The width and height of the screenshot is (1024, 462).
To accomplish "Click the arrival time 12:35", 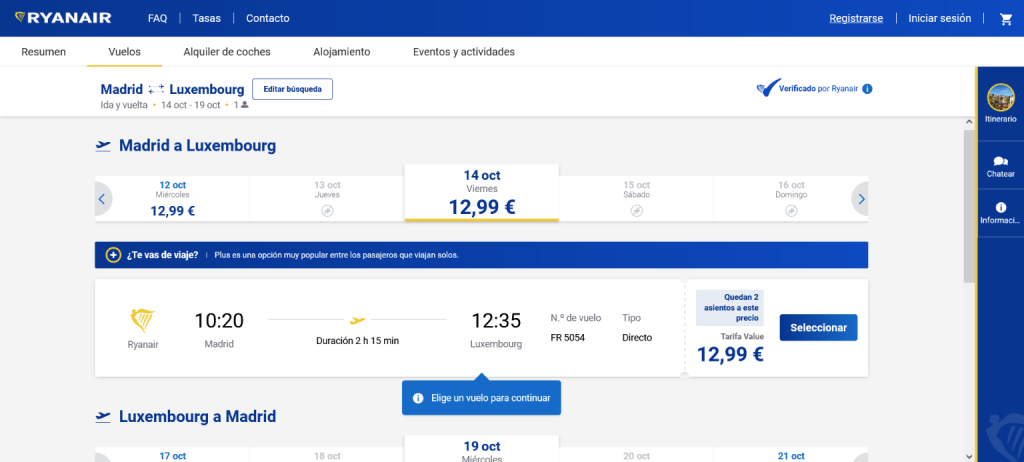I will 496,321.
